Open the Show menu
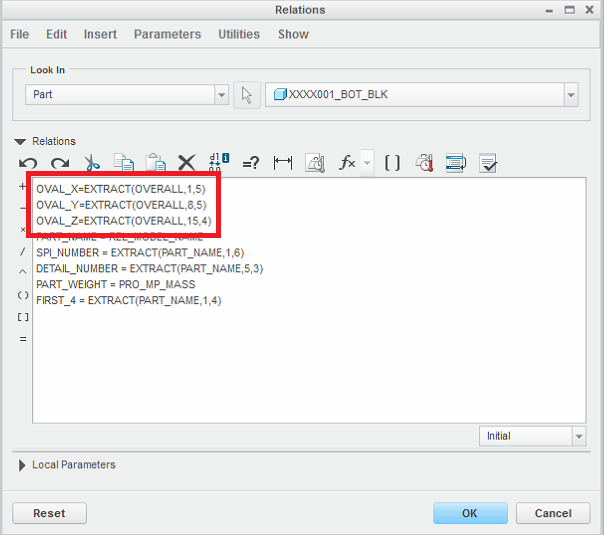The width and height of the screenshot is (604, 535). pyautogui.click(x=293, y=34)
